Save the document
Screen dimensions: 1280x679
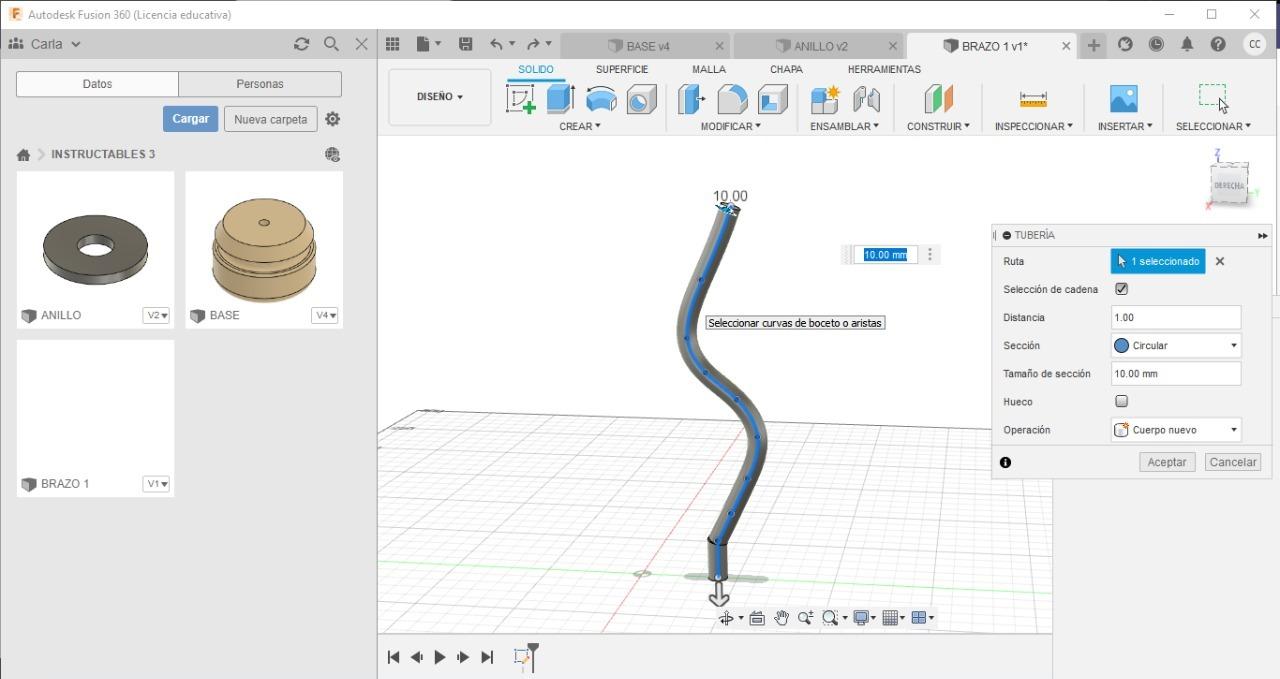coord(465,44)
